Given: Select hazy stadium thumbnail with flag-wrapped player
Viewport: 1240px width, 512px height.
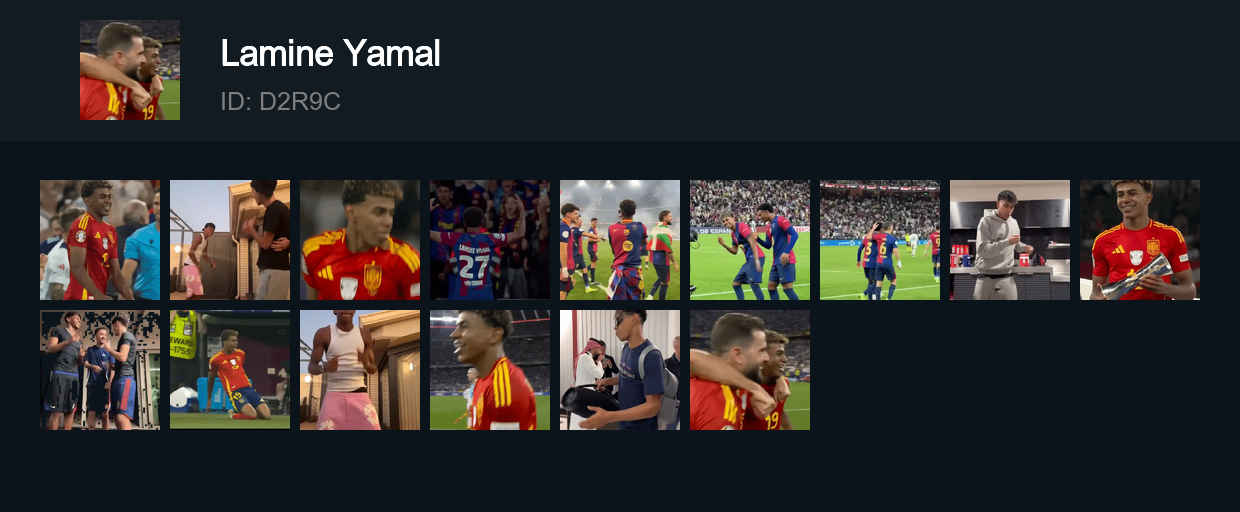Looking at the screenshot, I should (x=620, y=240).
